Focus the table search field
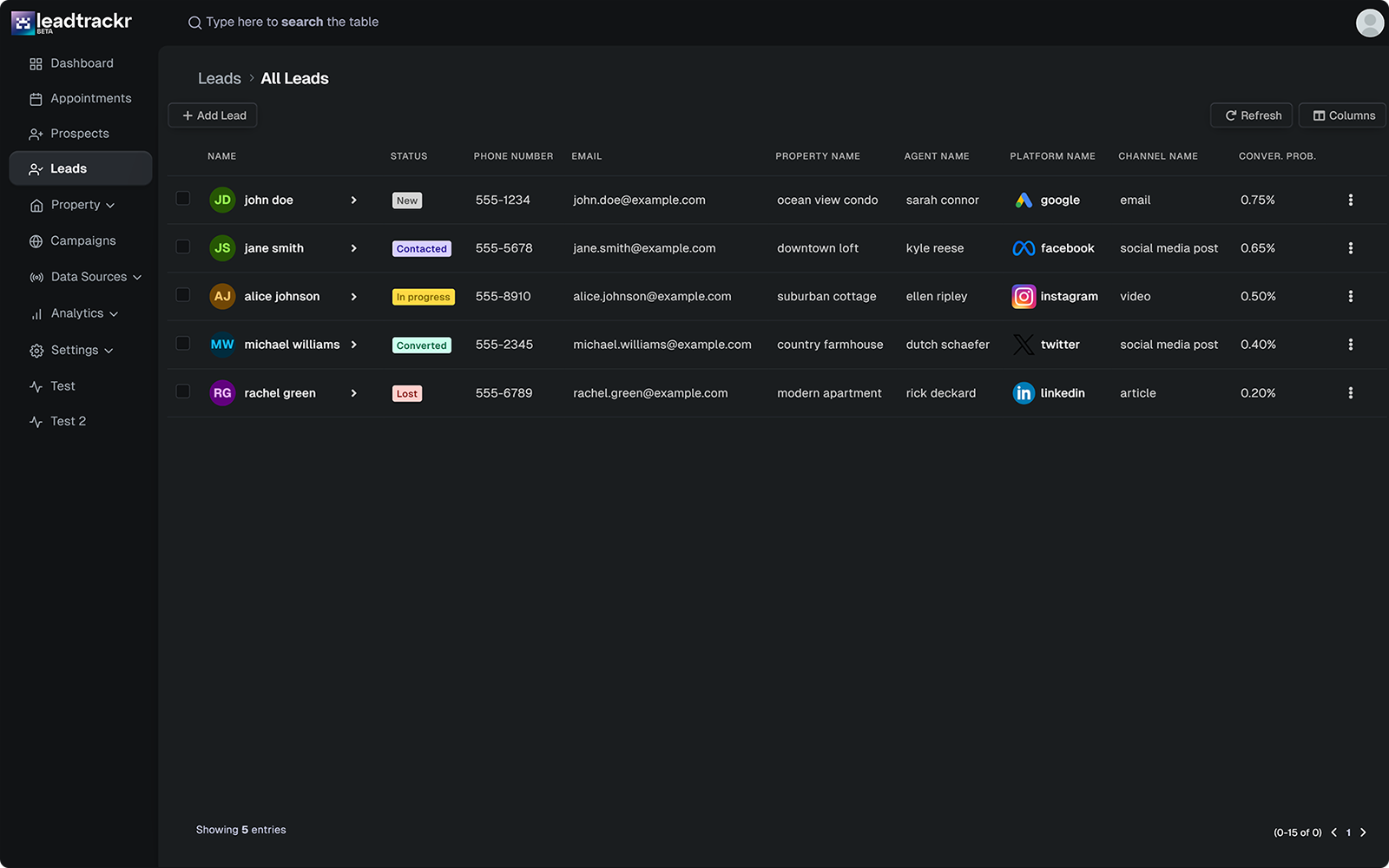Screen dimensions: 1389x868 point(292,23)
